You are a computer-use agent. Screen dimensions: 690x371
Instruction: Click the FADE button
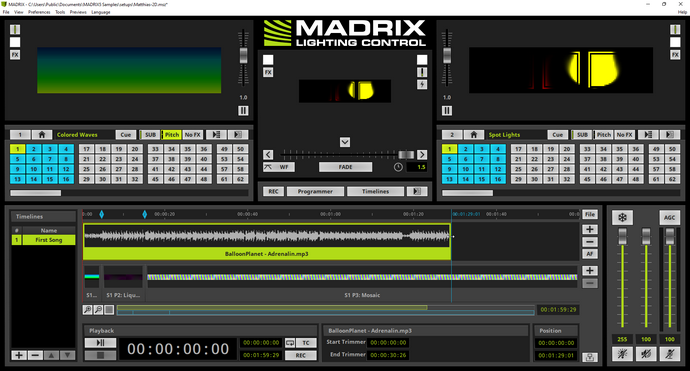[x=345, y=167]
